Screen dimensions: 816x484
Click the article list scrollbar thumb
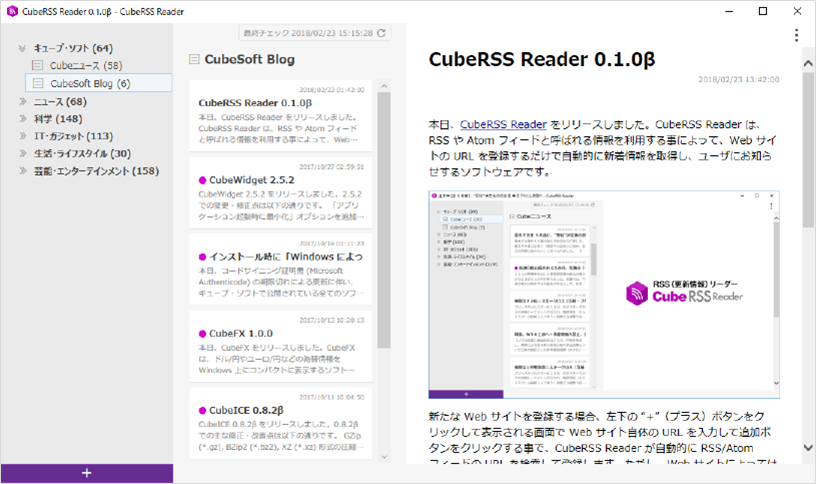click(x=384, y=220)
